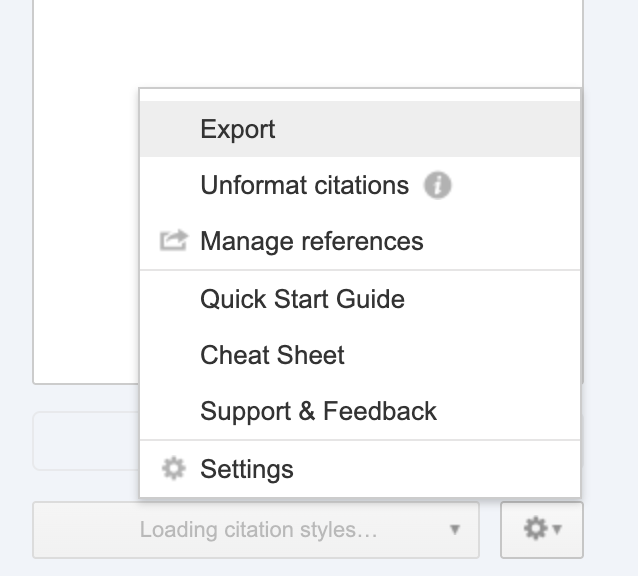Click the 'Loading citation styles…' placeholder text
638x576 pixels.
point(258,530)
